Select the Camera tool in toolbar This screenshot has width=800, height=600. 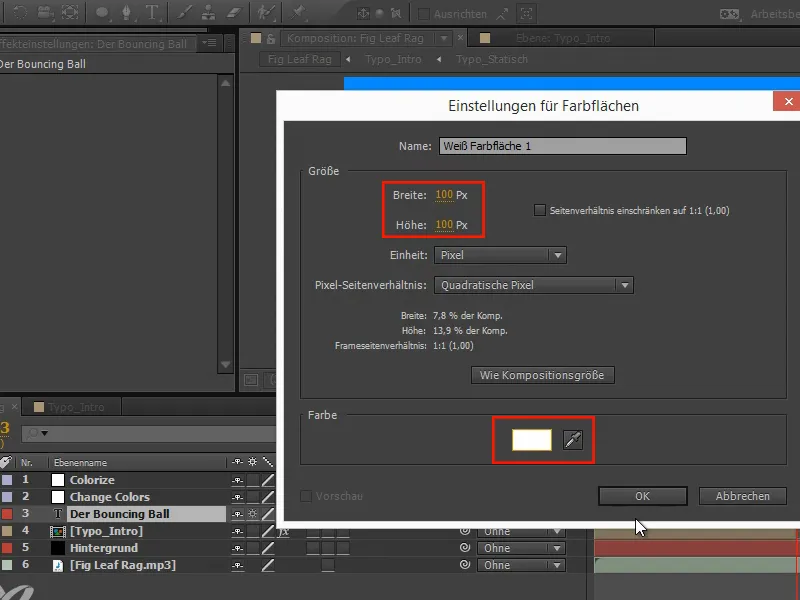[45, 12]
